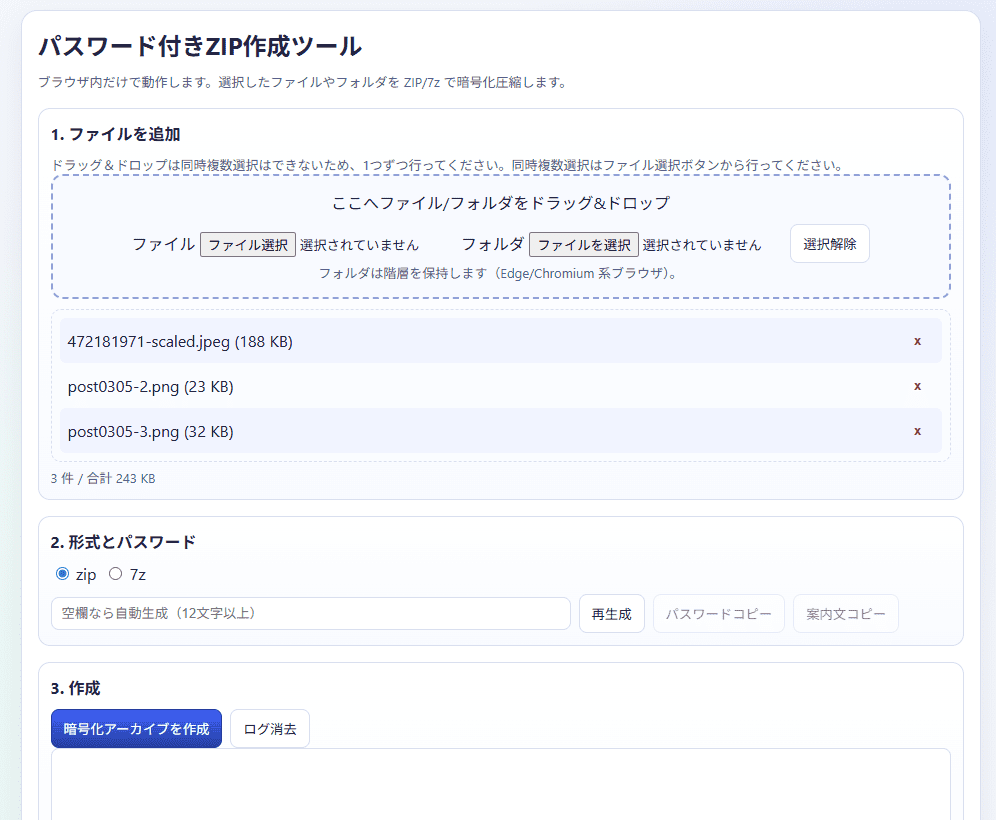Click the 再生成 password button
The image size is (996, 820).
pos(611,614)
